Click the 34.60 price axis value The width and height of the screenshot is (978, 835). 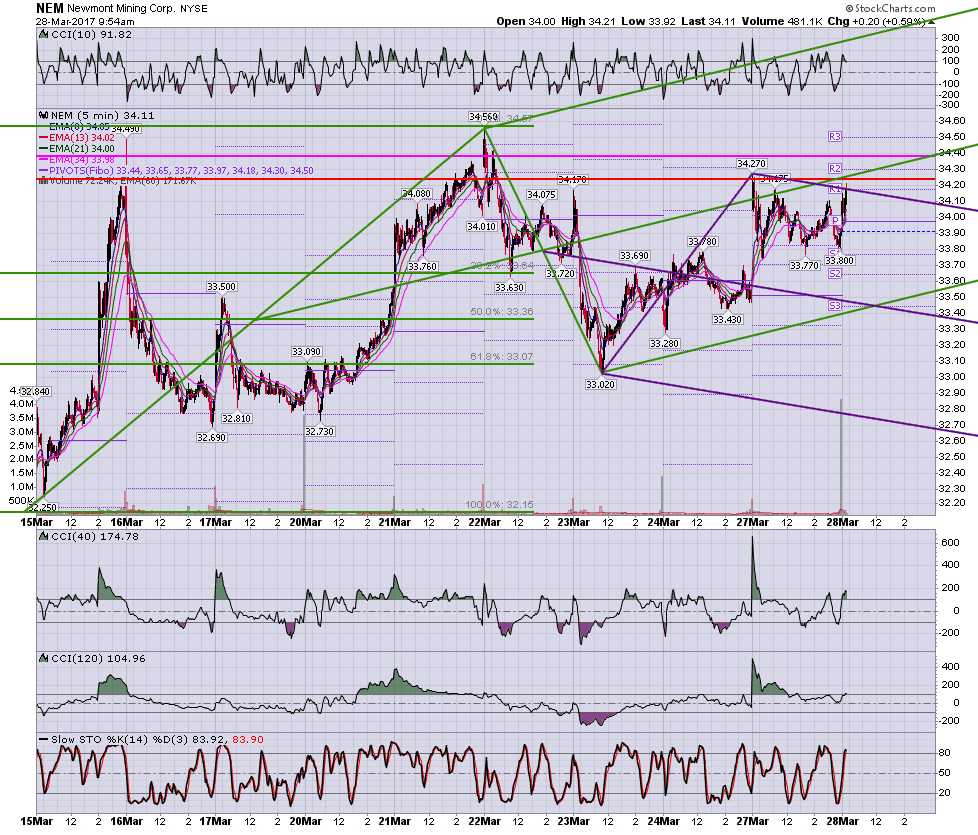[x=952, y=121]
